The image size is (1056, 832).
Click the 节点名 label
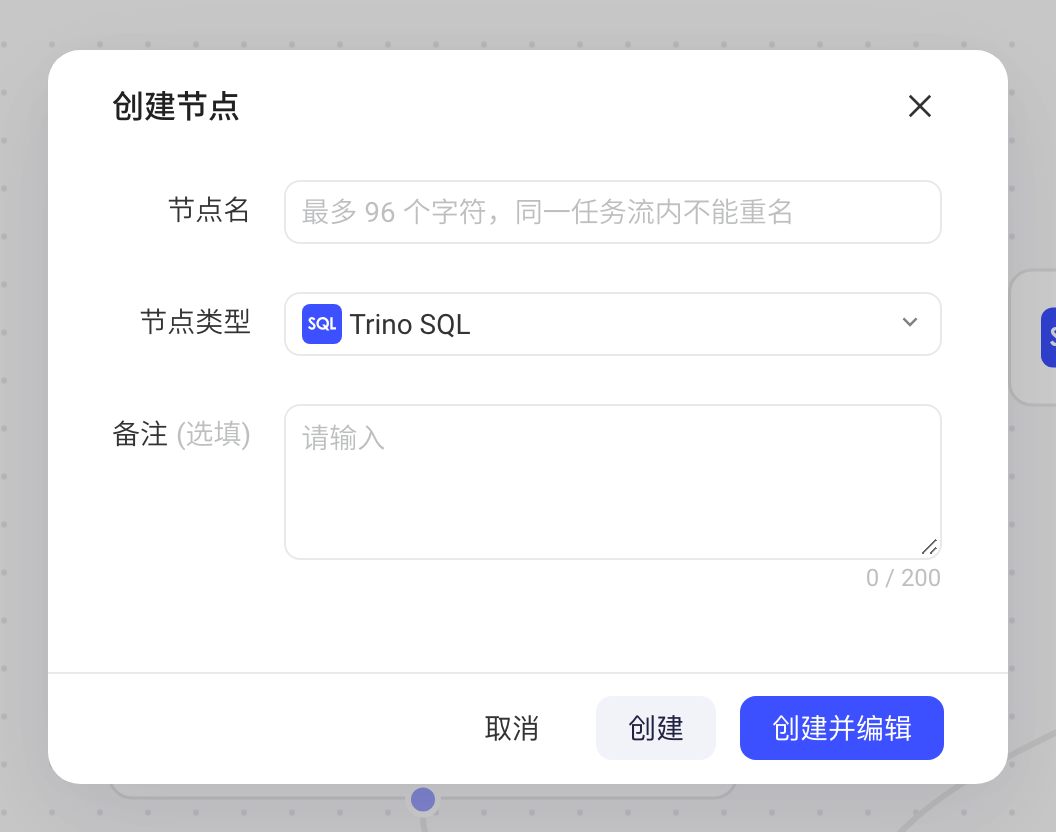tap(209, 210)
